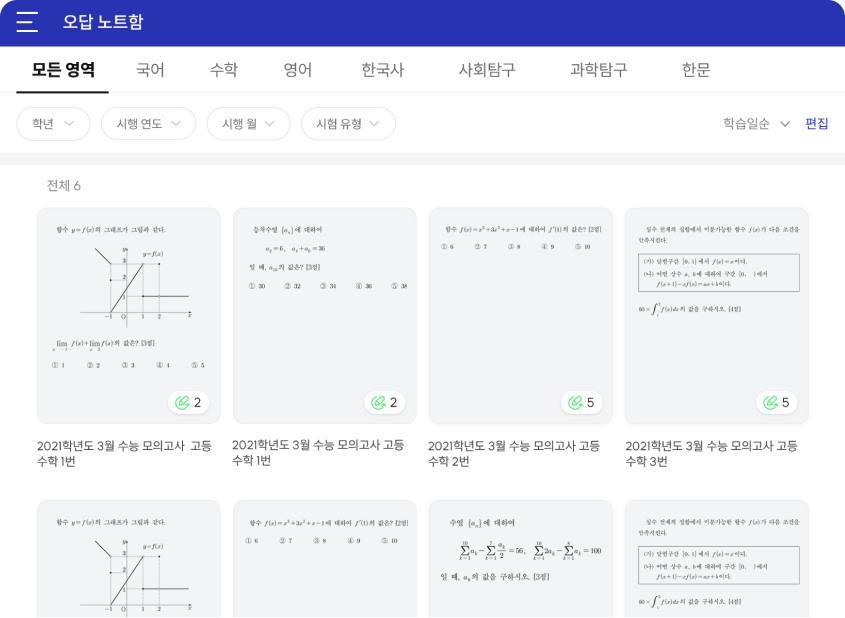This screenshot has height=618, width=845.
Task: Expand the 학년 filter dropdown
Action: (53, 124)
